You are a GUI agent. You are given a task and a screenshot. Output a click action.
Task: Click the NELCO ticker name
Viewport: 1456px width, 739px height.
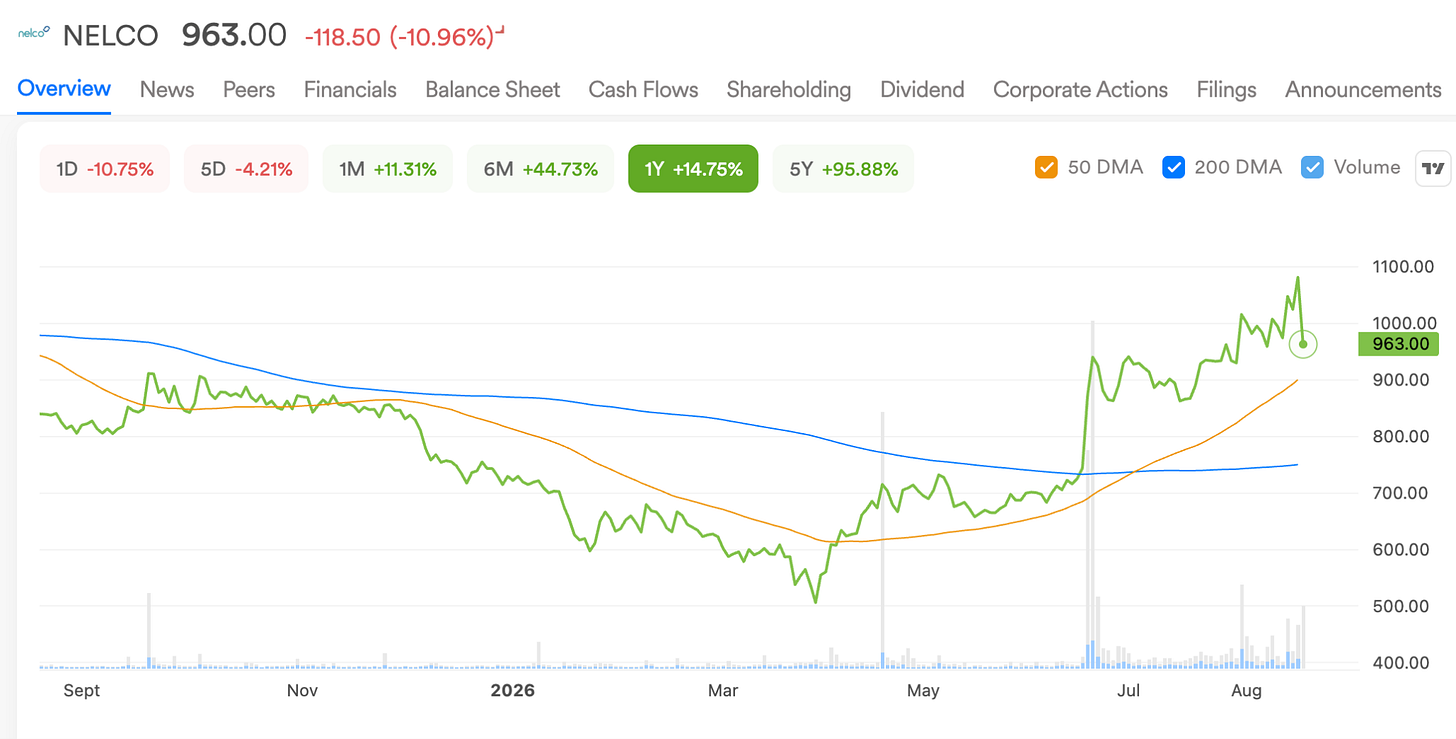pos(110,35)
